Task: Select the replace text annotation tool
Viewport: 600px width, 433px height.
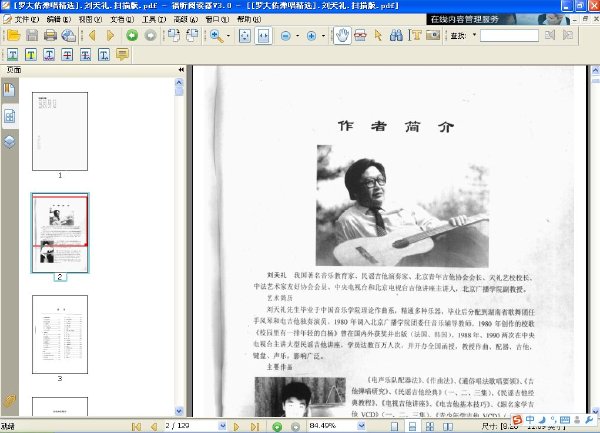Action: click(x=85, y=55)
